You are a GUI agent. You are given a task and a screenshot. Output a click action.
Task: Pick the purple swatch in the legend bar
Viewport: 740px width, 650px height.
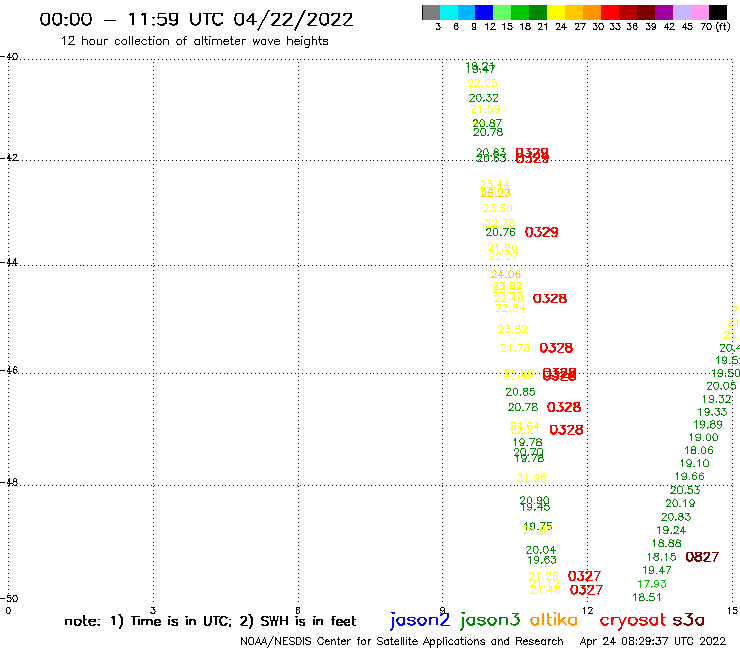(664, 12)
